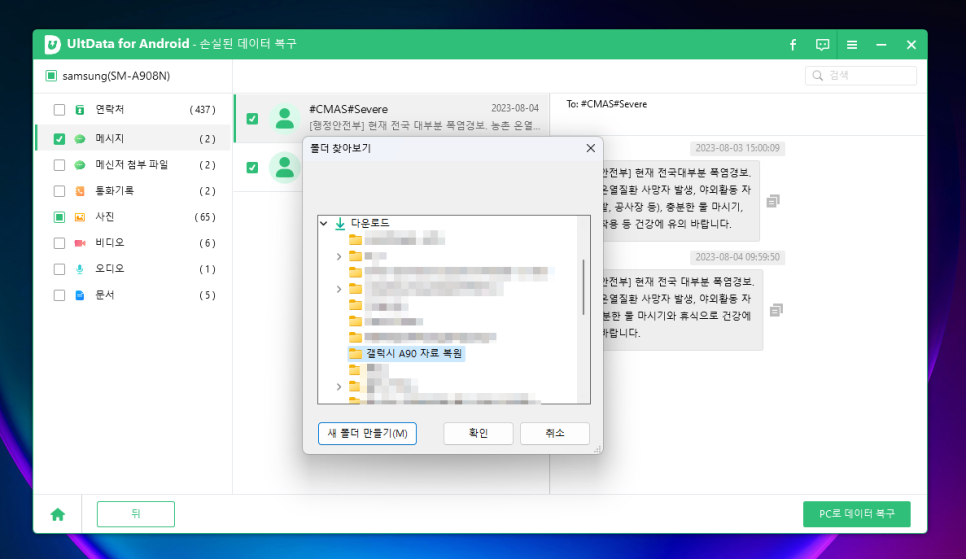The width and height of the screenshot is (966, 559).
Task: Click the 2023-08-04 09:59:50 timestamp
Action: tap(737, 257)
